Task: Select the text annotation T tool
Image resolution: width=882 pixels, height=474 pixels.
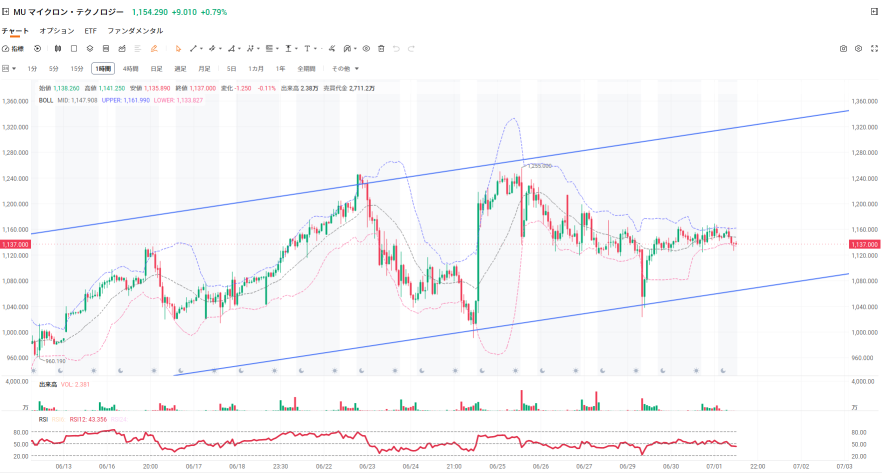Action: (x=307, y=49)
